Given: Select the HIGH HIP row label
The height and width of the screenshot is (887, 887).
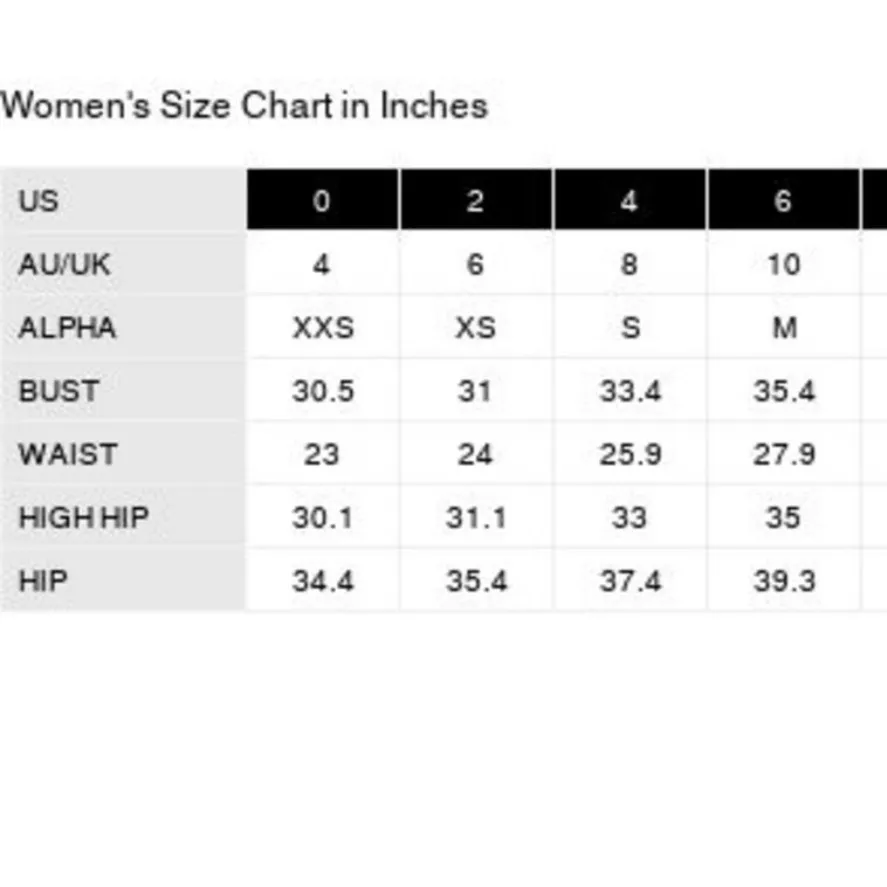Looking at the screenshot, I should pos(83,518).
